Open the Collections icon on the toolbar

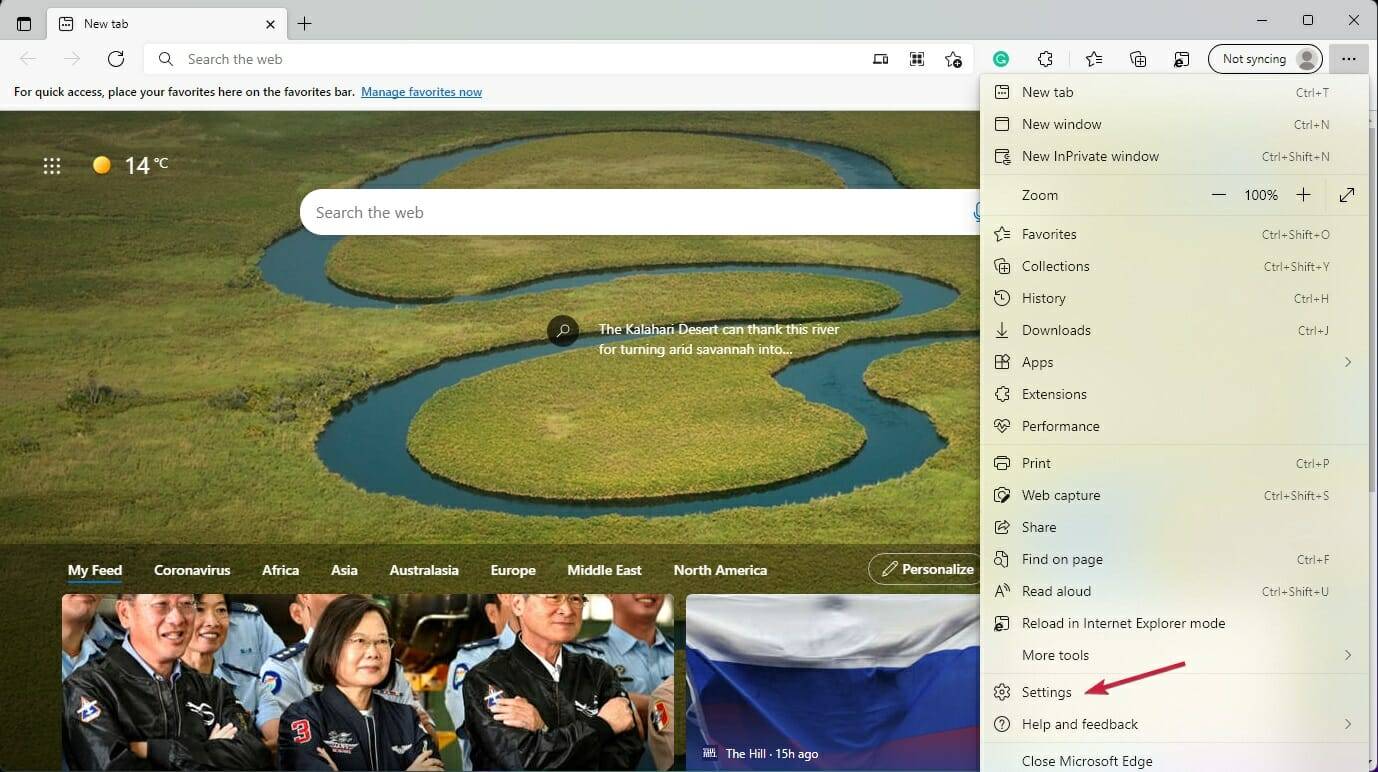click(1138, 59)
